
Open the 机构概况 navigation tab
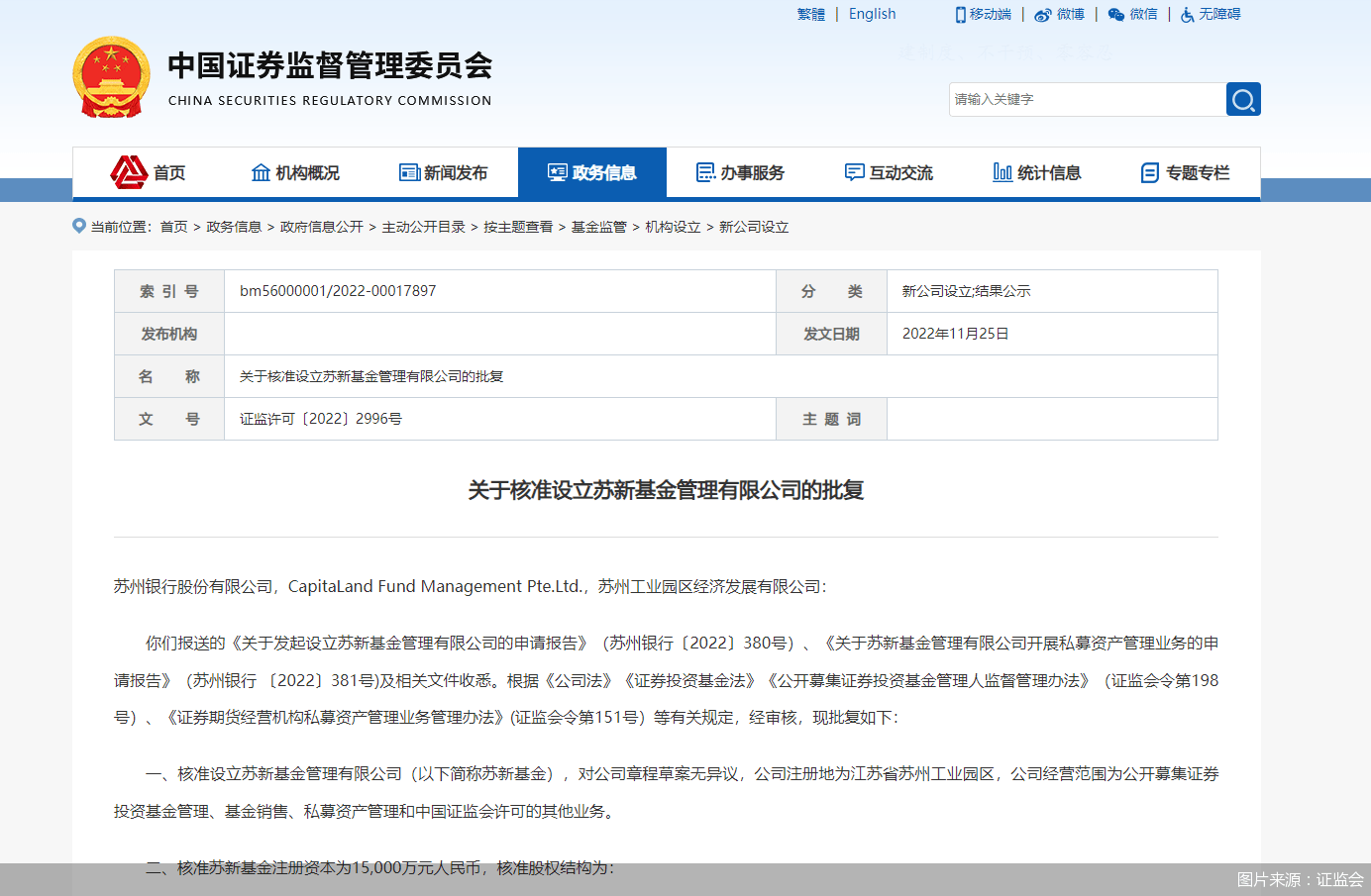[x=295, y=173]
